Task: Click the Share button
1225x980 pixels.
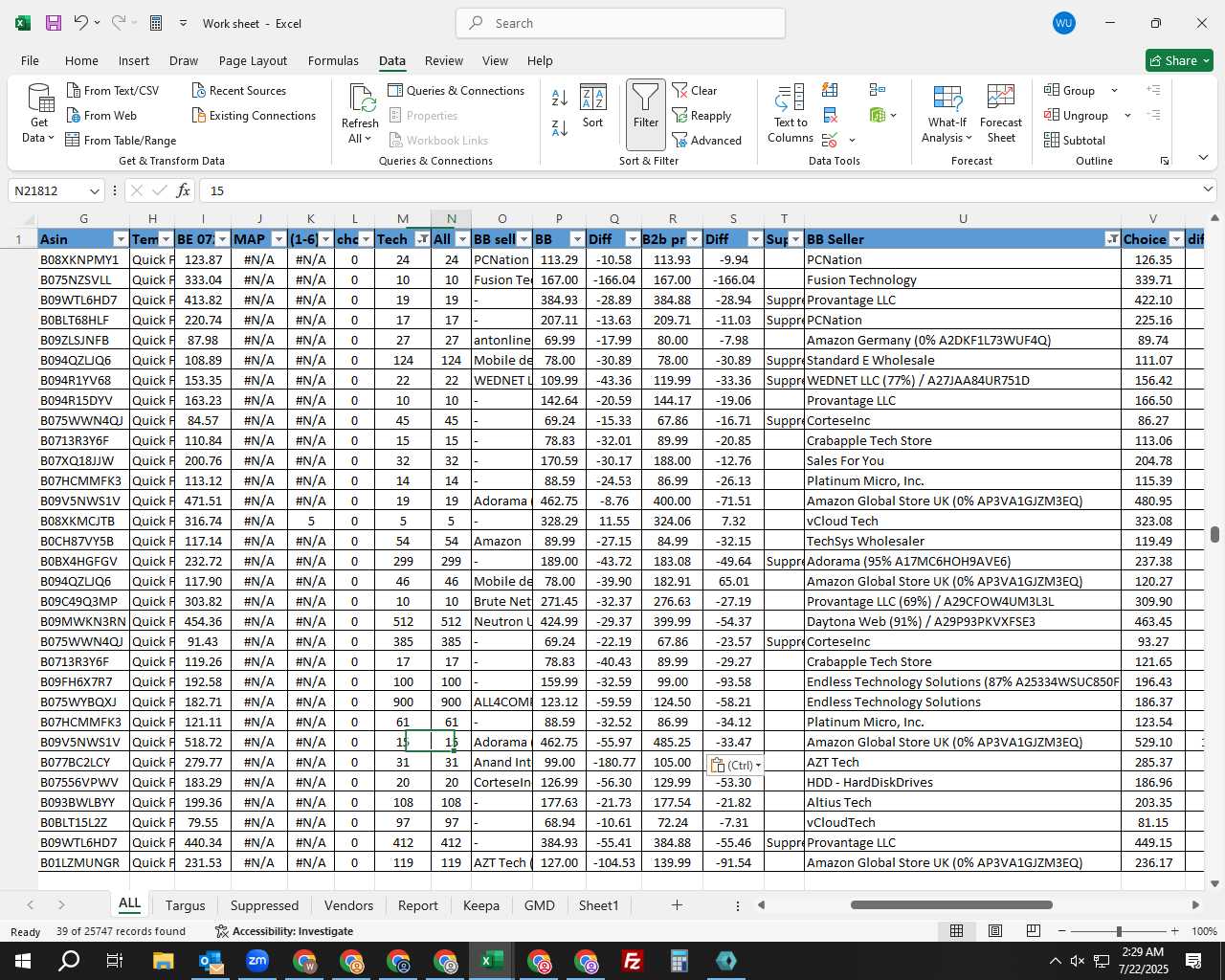Action: pyautogui.click(x=1179, y=60)
